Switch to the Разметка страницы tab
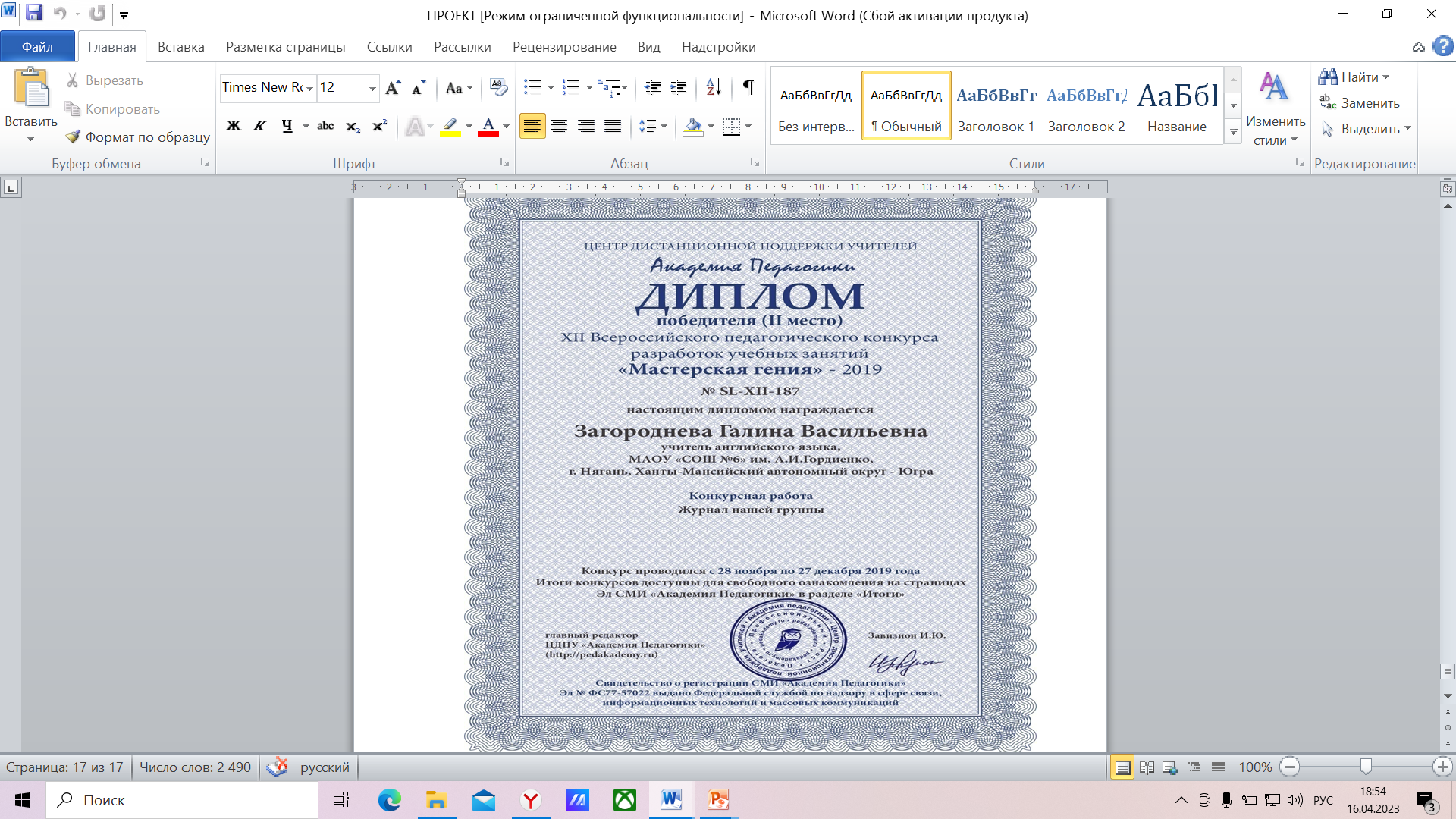 pyautogui.click(x=285, y=47)
